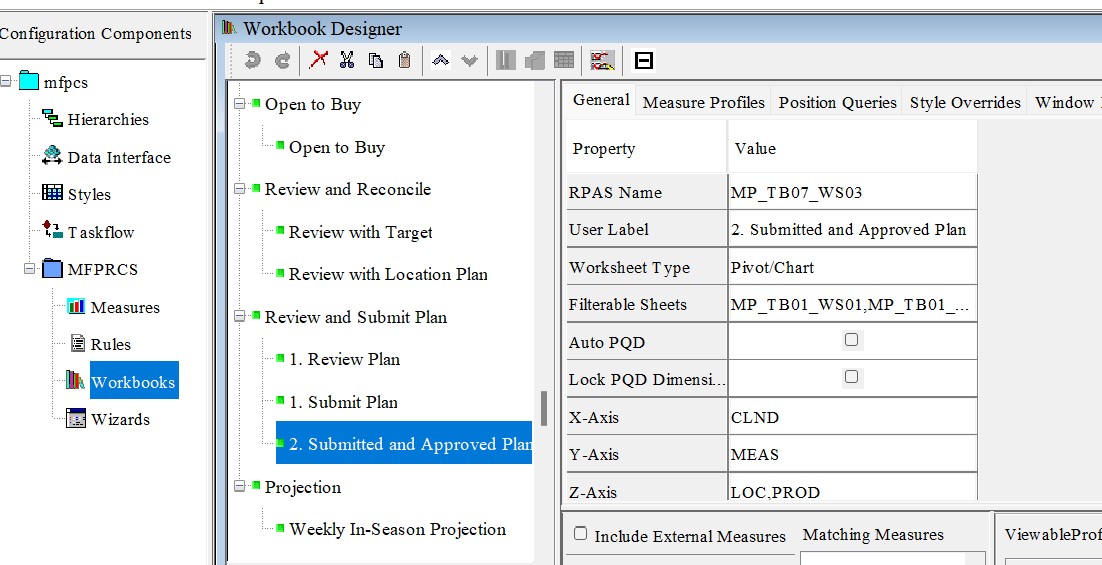Select Weekly In-Season Projection worksheet
This screenshot has width=1102, height=565.
(x=397, y=529)
